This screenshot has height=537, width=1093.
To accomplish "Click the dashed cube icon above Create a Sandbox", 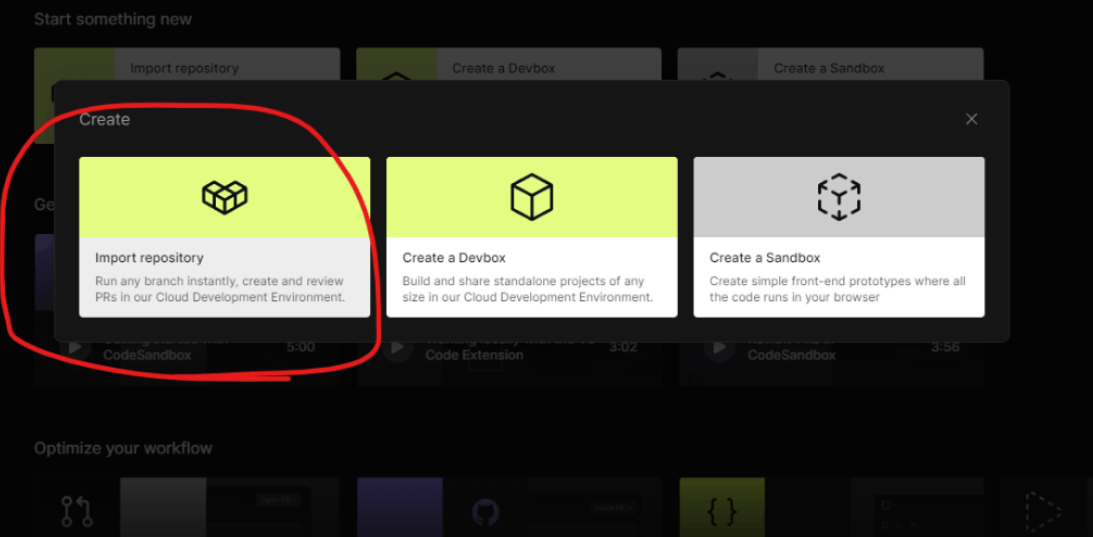I will point(839,197).
